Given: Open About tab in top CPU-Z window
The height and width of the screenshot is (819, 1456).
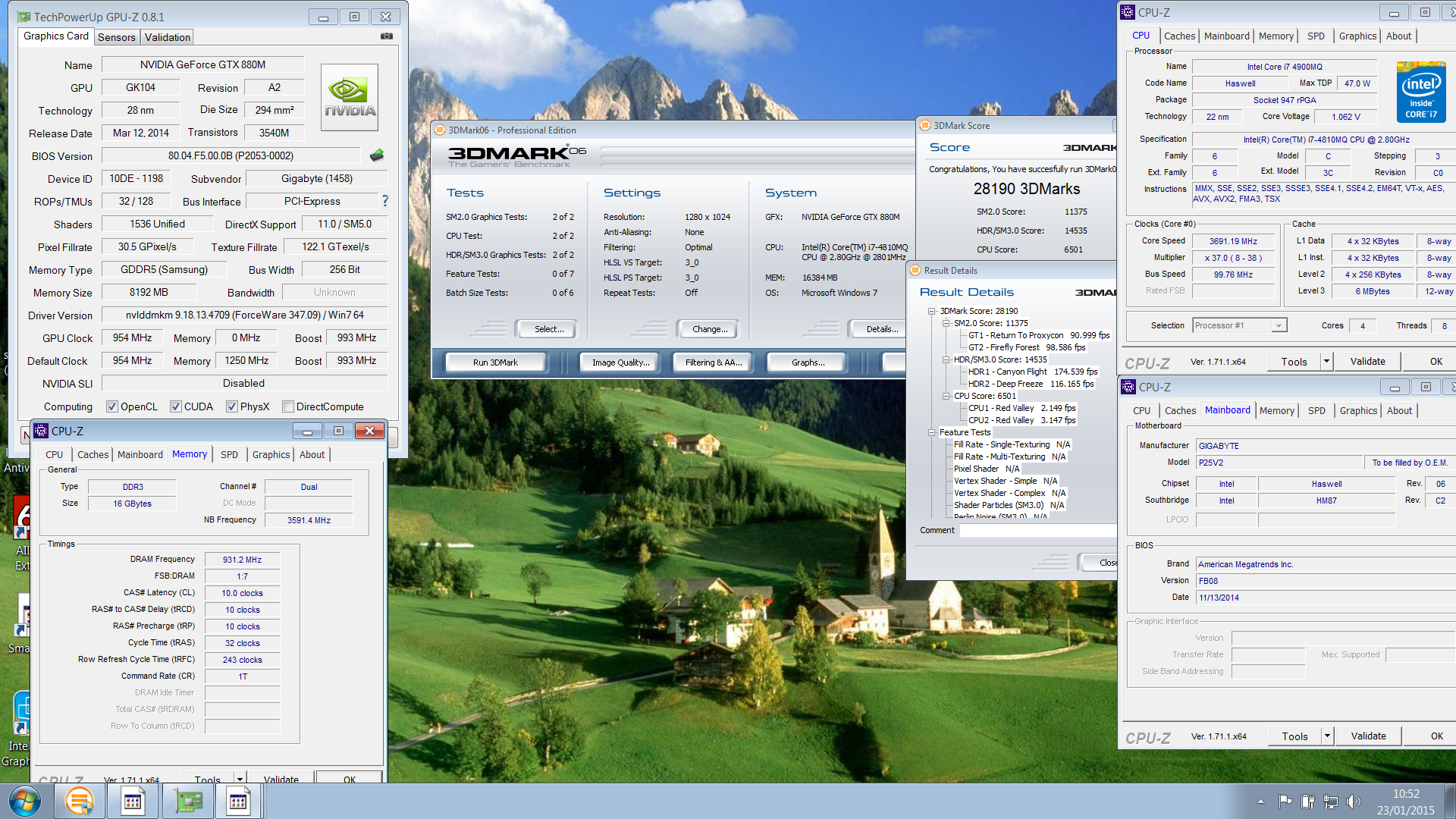Looking at the screenshot, I should [1398, 36].
